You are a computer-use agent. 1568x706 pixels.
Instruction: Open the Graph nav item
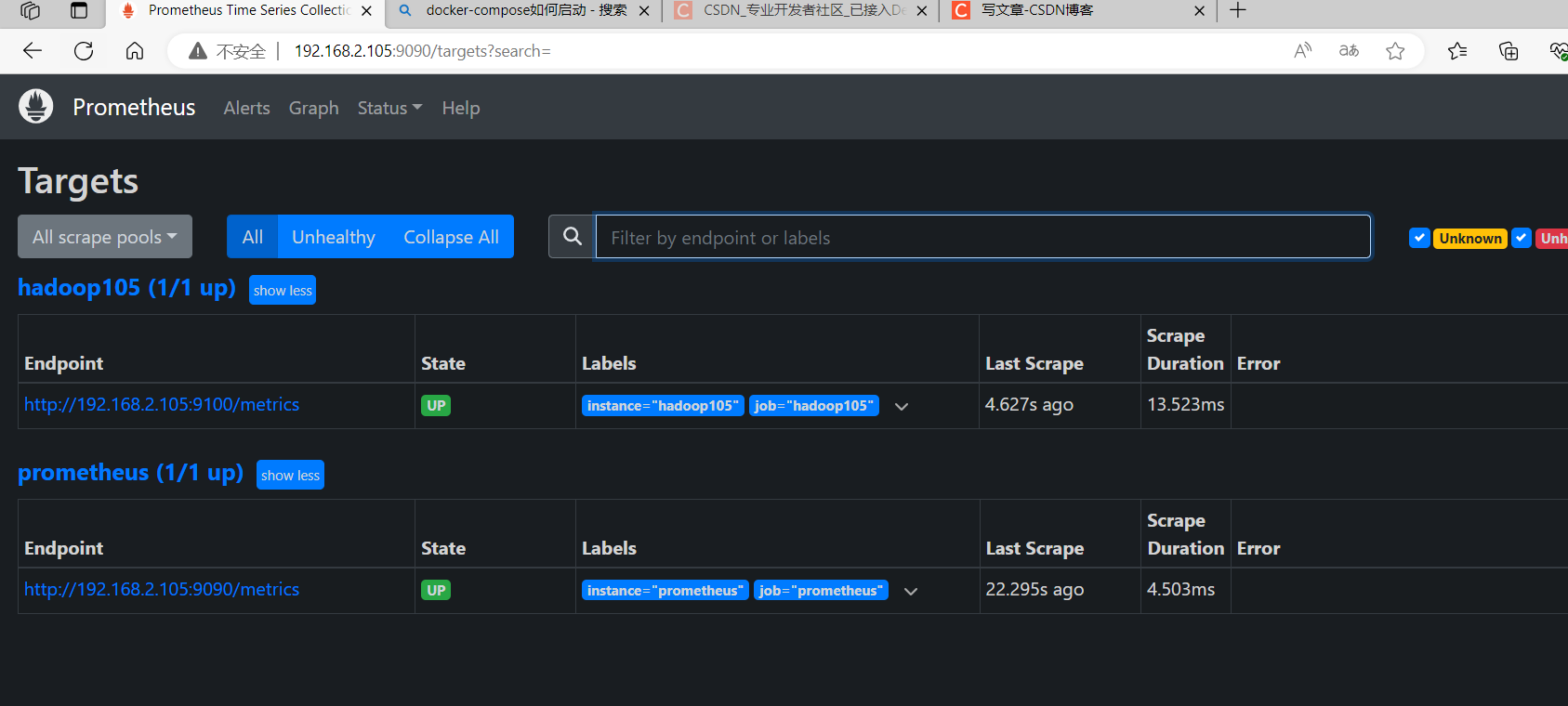click(313, 108)
